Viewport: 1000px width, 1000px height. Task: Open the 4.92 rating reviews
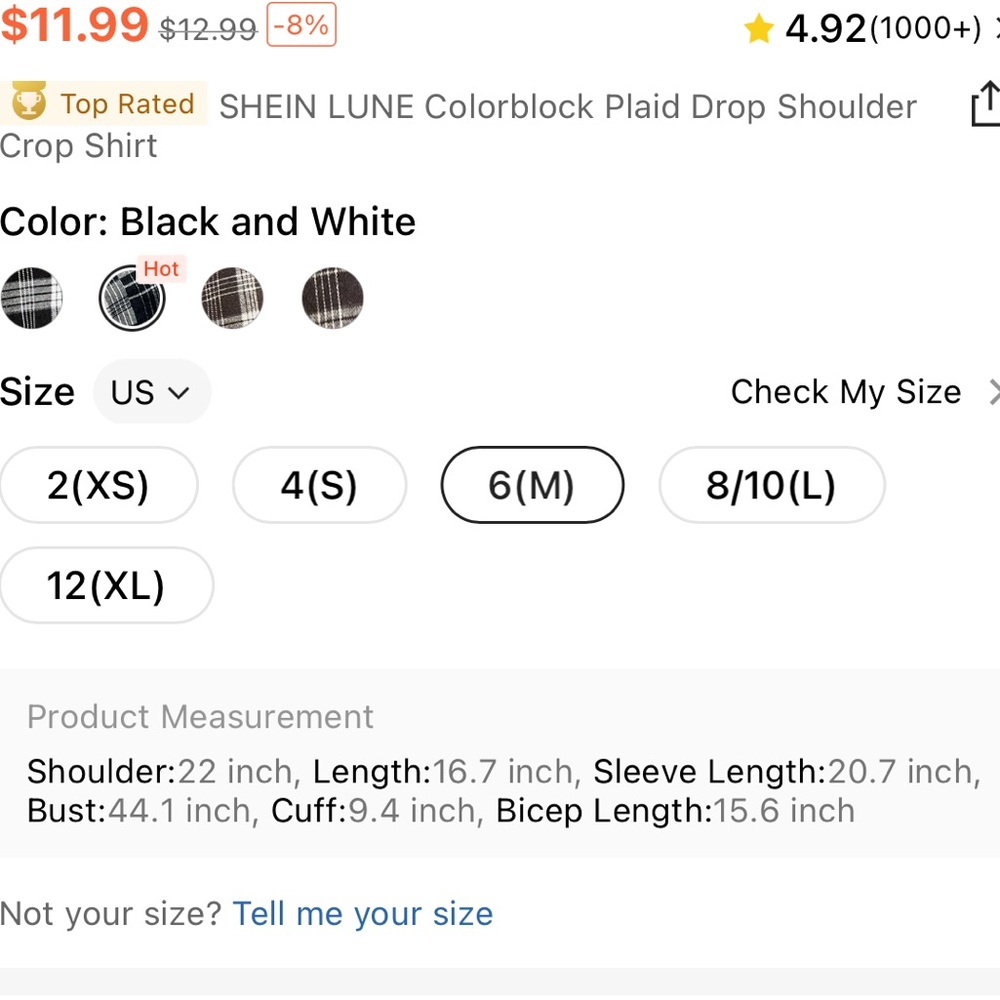pyautogui.click(x=883, y=29)
